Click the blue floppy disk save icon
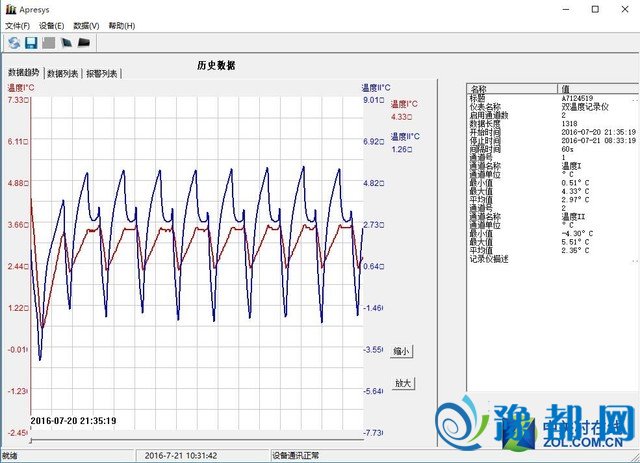The height and width of the screenshot is (463, 640). tap(31, 43)
